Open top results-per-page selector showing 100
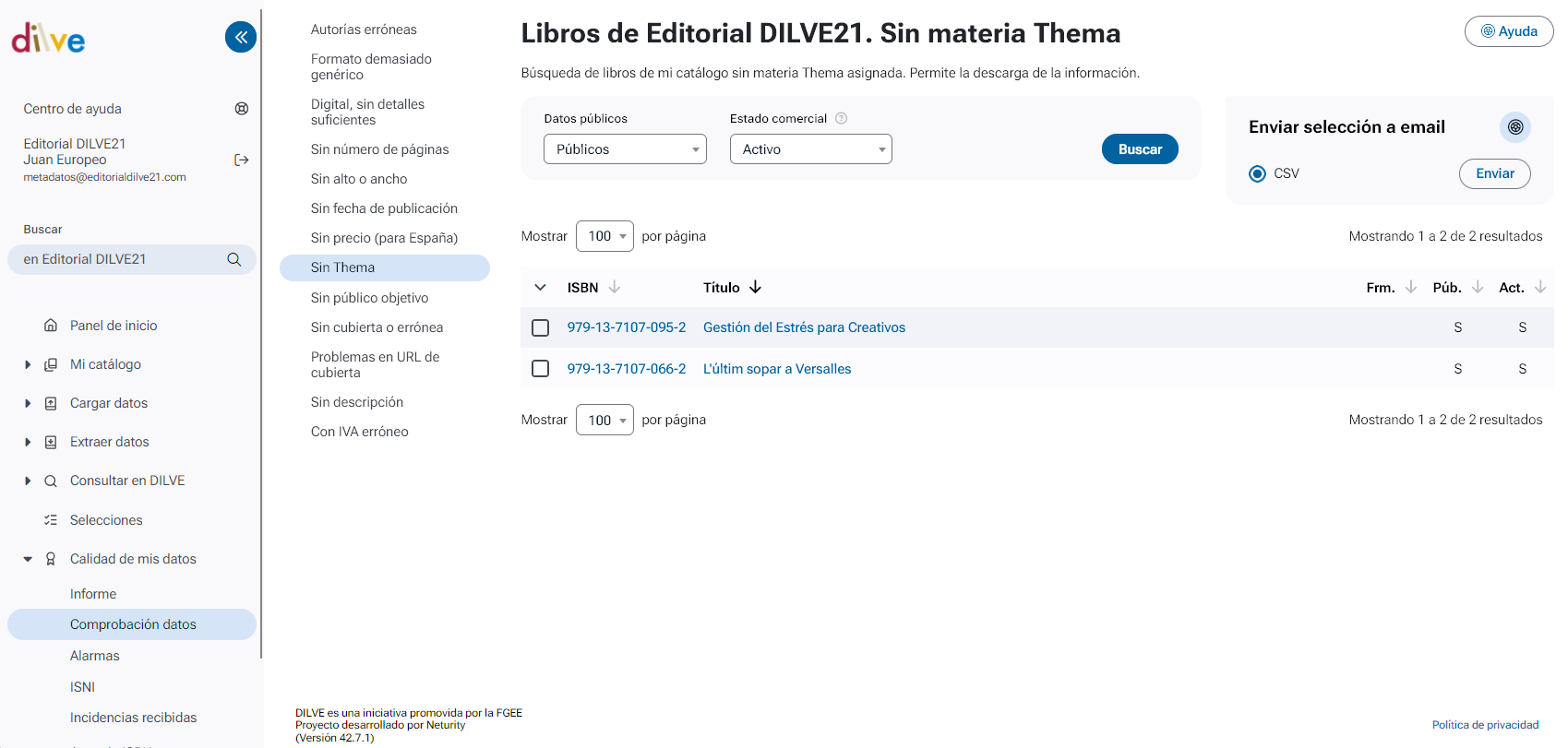 [604, 236]
